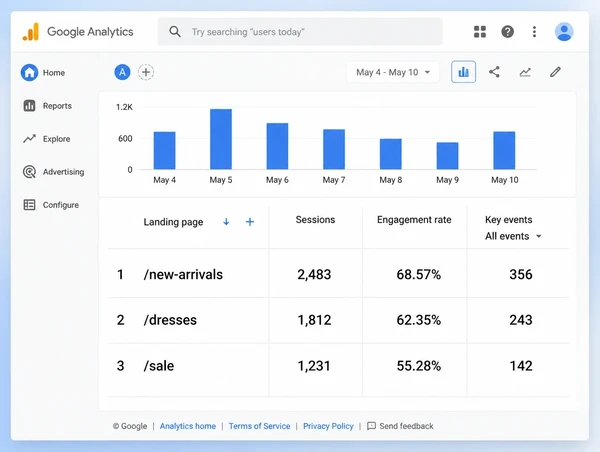Go to Home in navigation
Viewport: 600px width, 452px height.
pyautogui.click(x=54, y=73)
